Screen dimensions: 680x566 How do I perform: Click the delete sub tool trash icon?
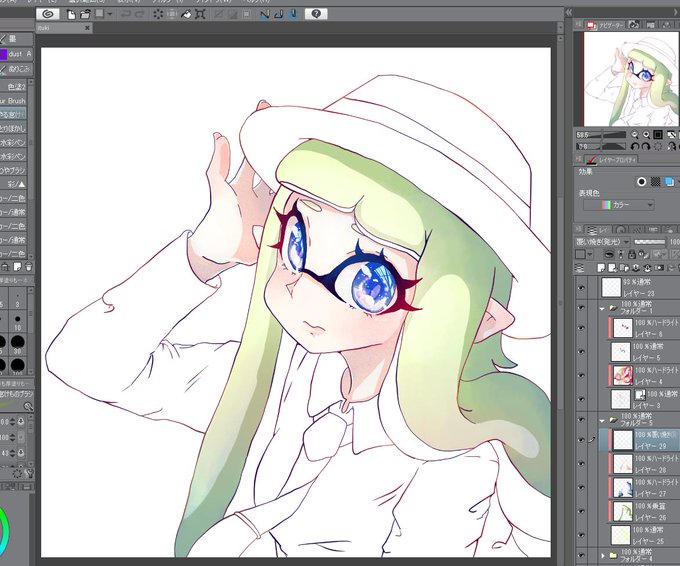pyautogui.click(x=29, y=266)
